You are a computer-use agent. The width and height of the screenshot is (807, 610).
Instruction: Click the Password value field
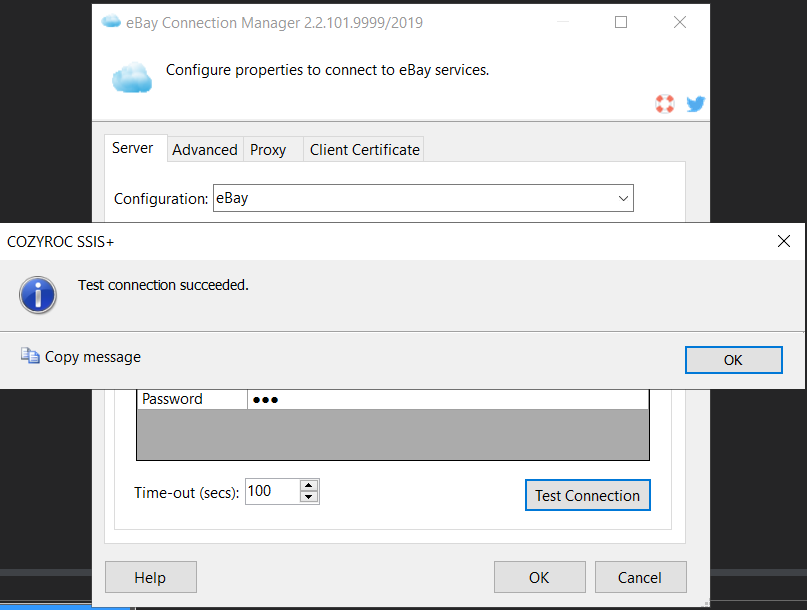coord(448,399)
